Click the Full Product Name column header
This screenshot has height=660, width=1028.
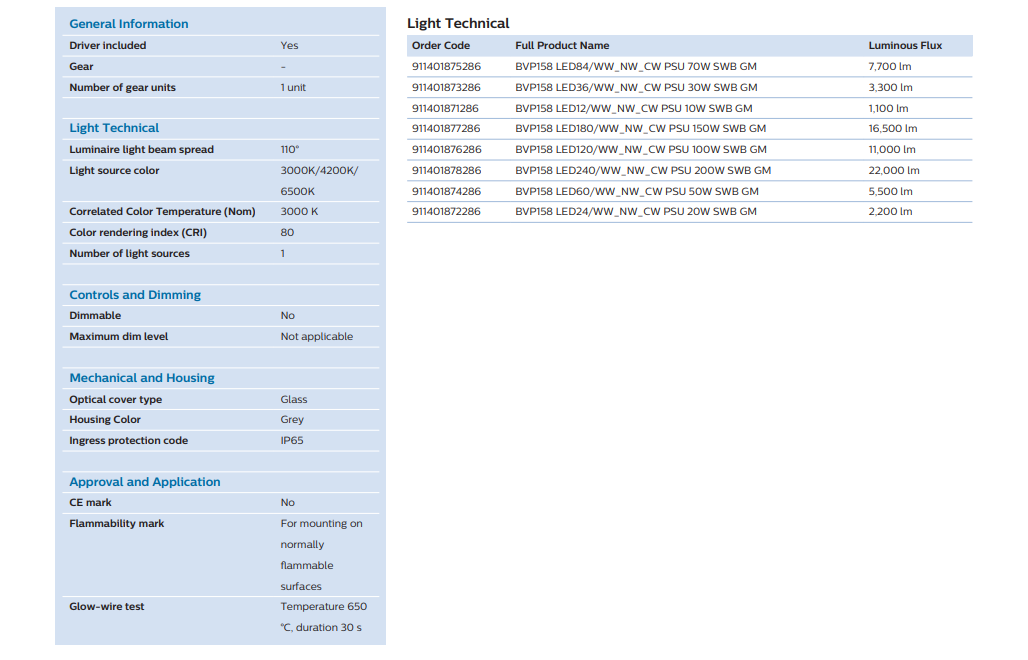point(562,46)
